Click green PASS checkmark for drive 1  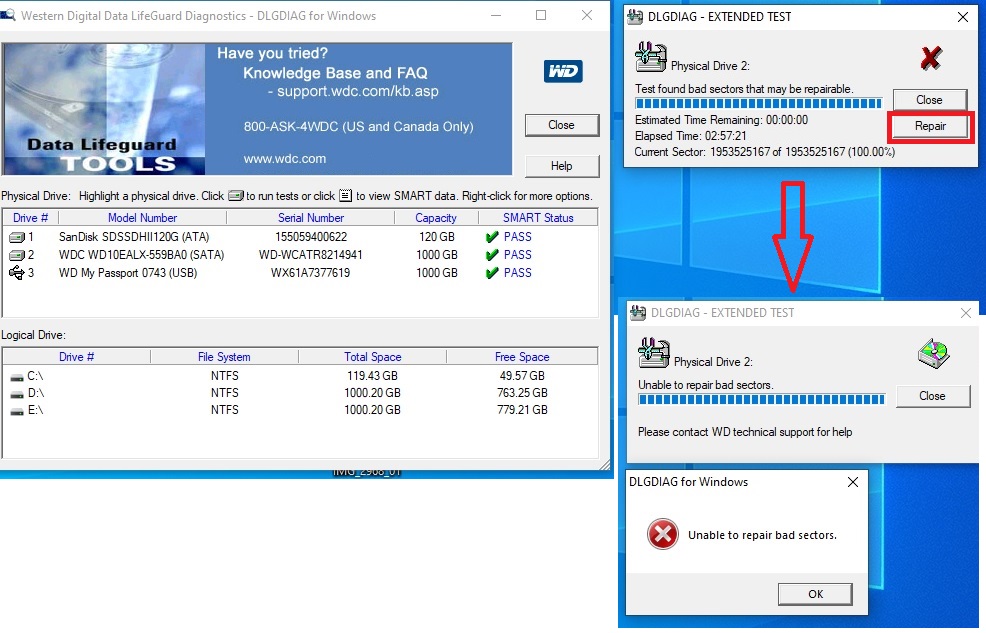pyautogui.click(x=492, y=237)
